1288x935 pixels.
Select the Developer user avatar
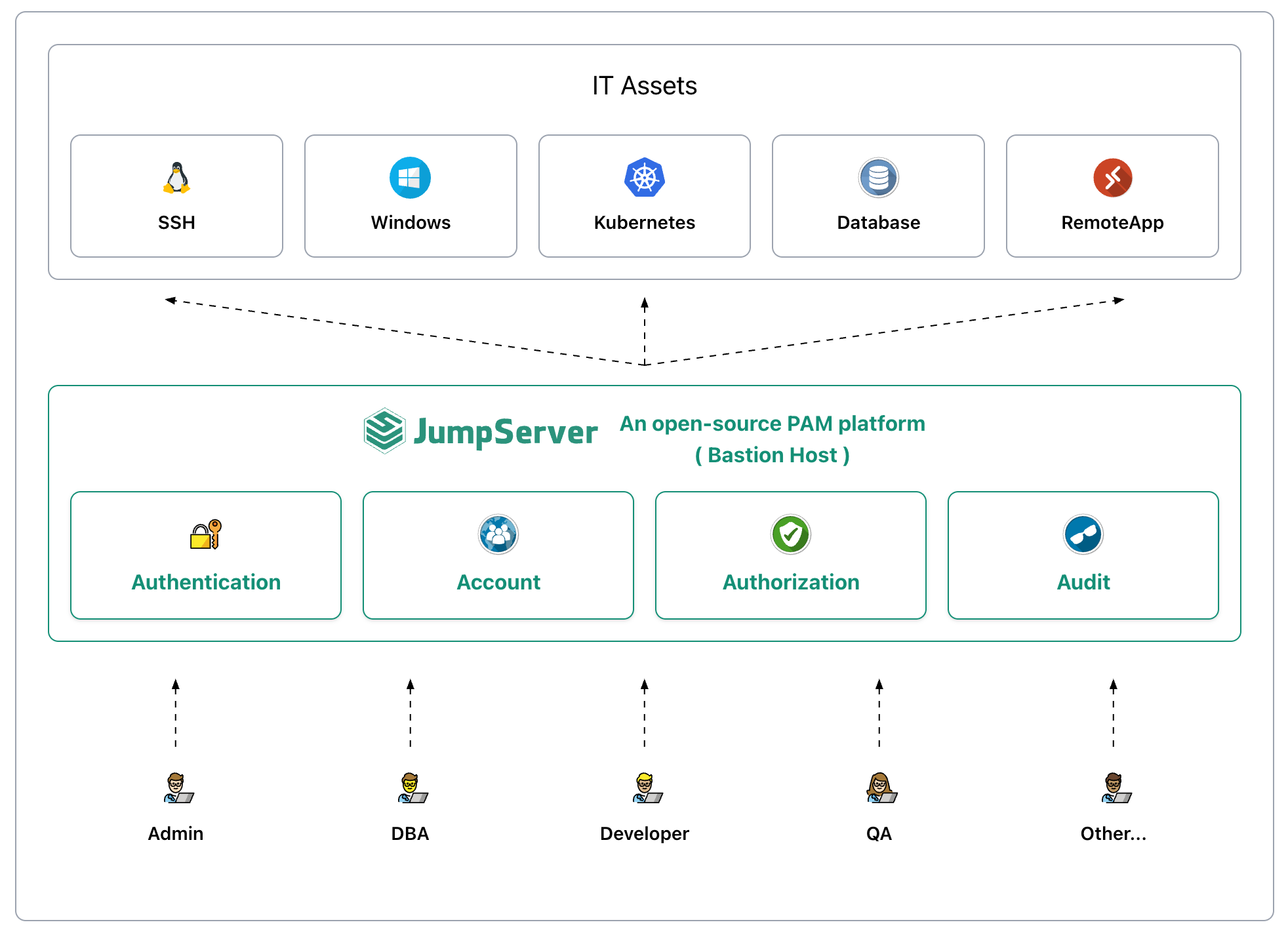[x=646, y=788]
